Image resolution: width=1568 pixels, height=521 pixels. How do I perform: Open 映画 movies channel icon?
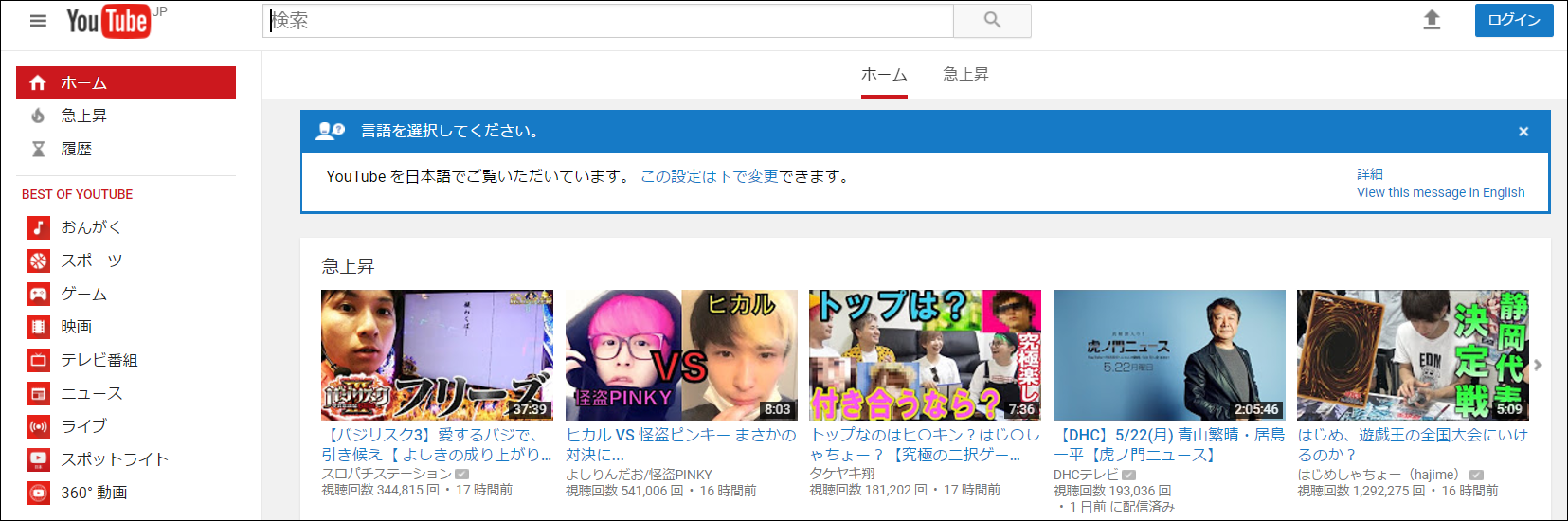(x=38, y=327)
